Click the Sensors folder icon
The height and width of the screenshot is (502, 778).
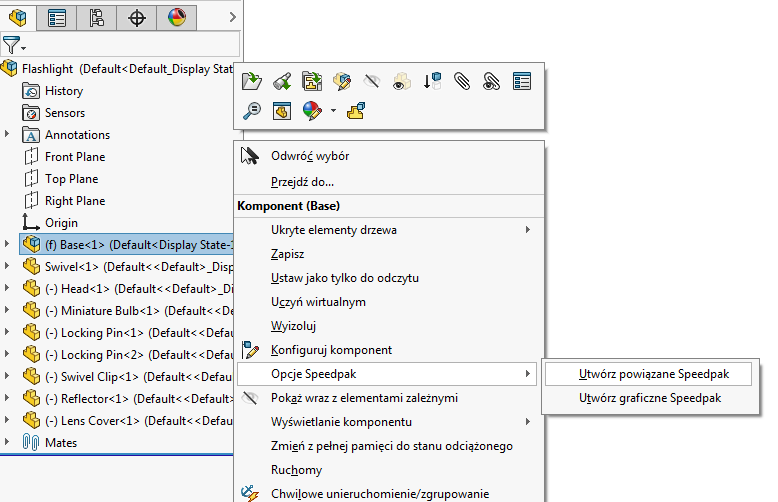pyautogui.click(x=31, y=113)
